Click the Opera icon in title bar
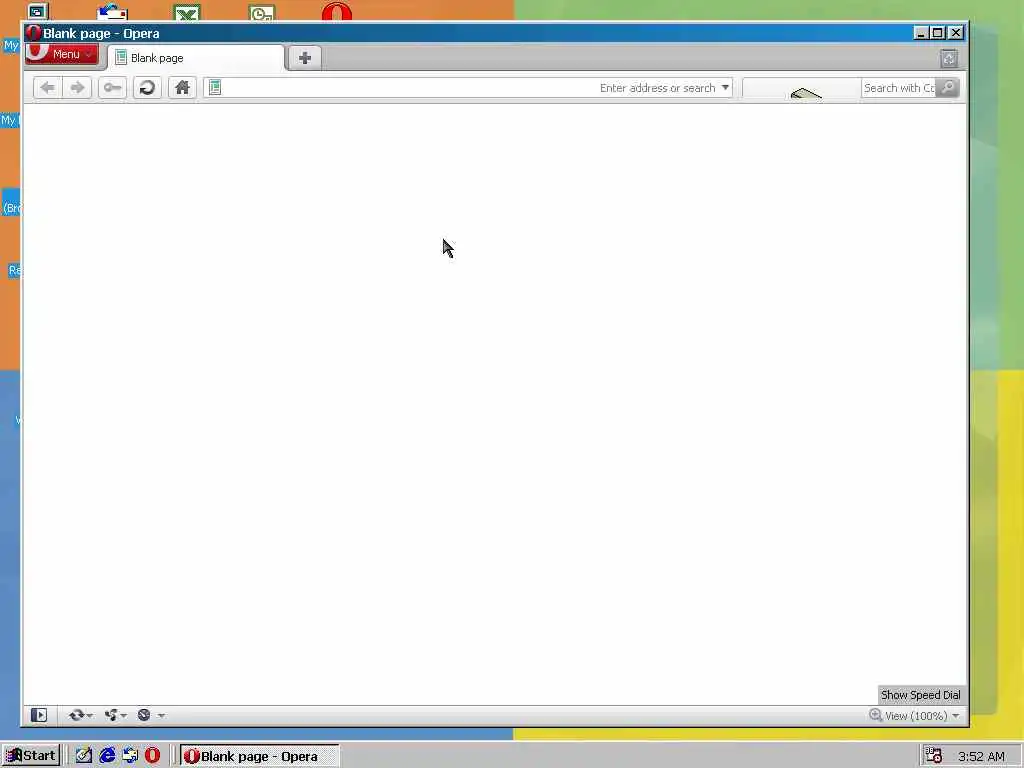The height and width of the screenshot is (768, 1024). coord(33,33)
